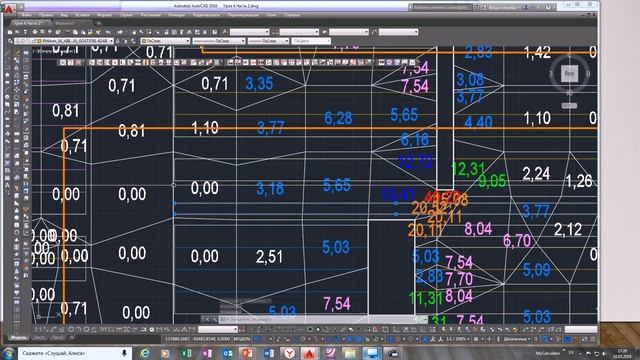Image resolution: width=640 pixels, height=360 pixels.
Task: Close the command line panel (x icon)
Action: point(207,319)
